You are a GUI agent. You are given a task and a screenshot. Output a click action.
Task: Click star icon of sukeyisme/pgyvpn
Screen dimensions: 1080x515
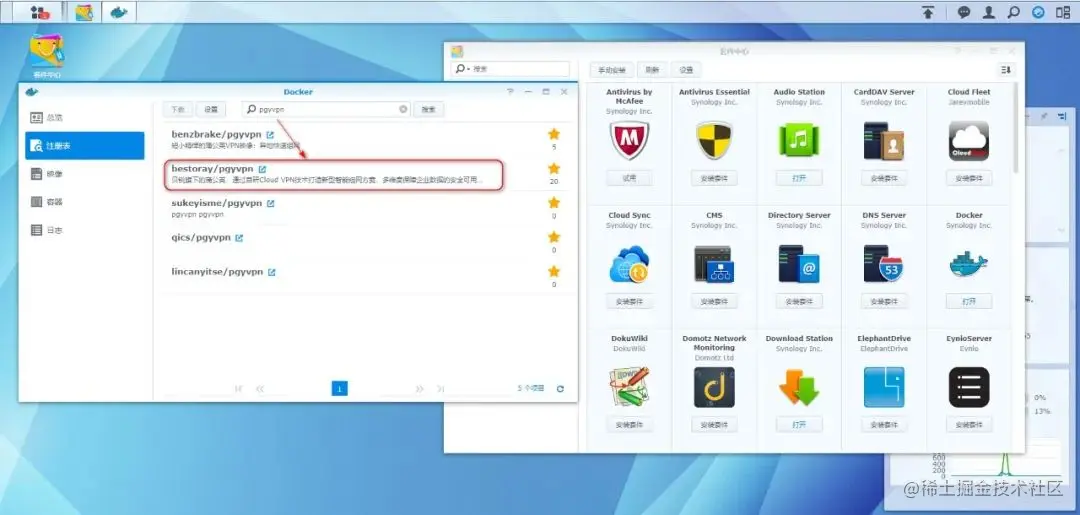pos(554,203)
